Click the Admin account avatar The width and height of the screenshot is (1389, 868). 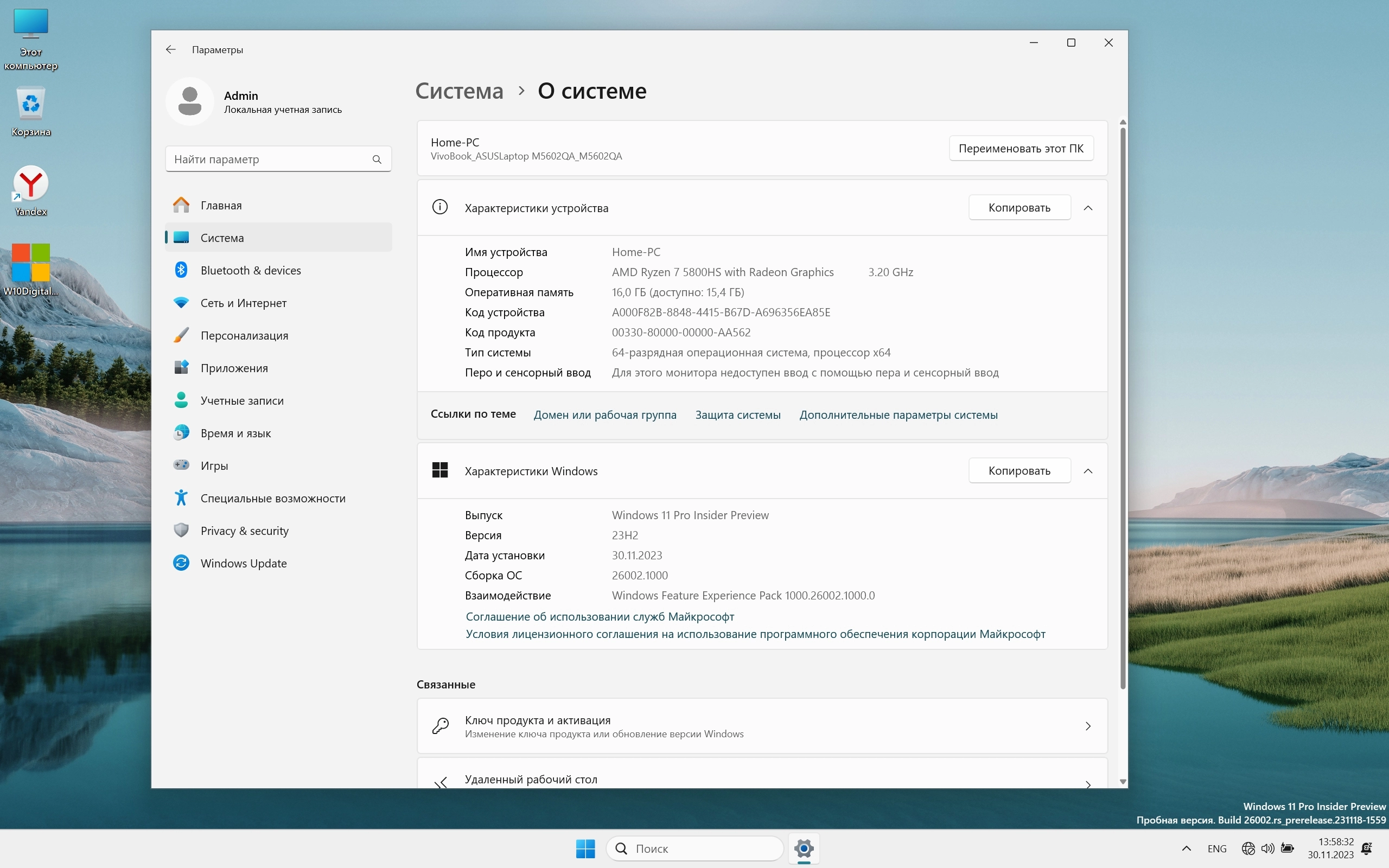[x=190, y=101]
